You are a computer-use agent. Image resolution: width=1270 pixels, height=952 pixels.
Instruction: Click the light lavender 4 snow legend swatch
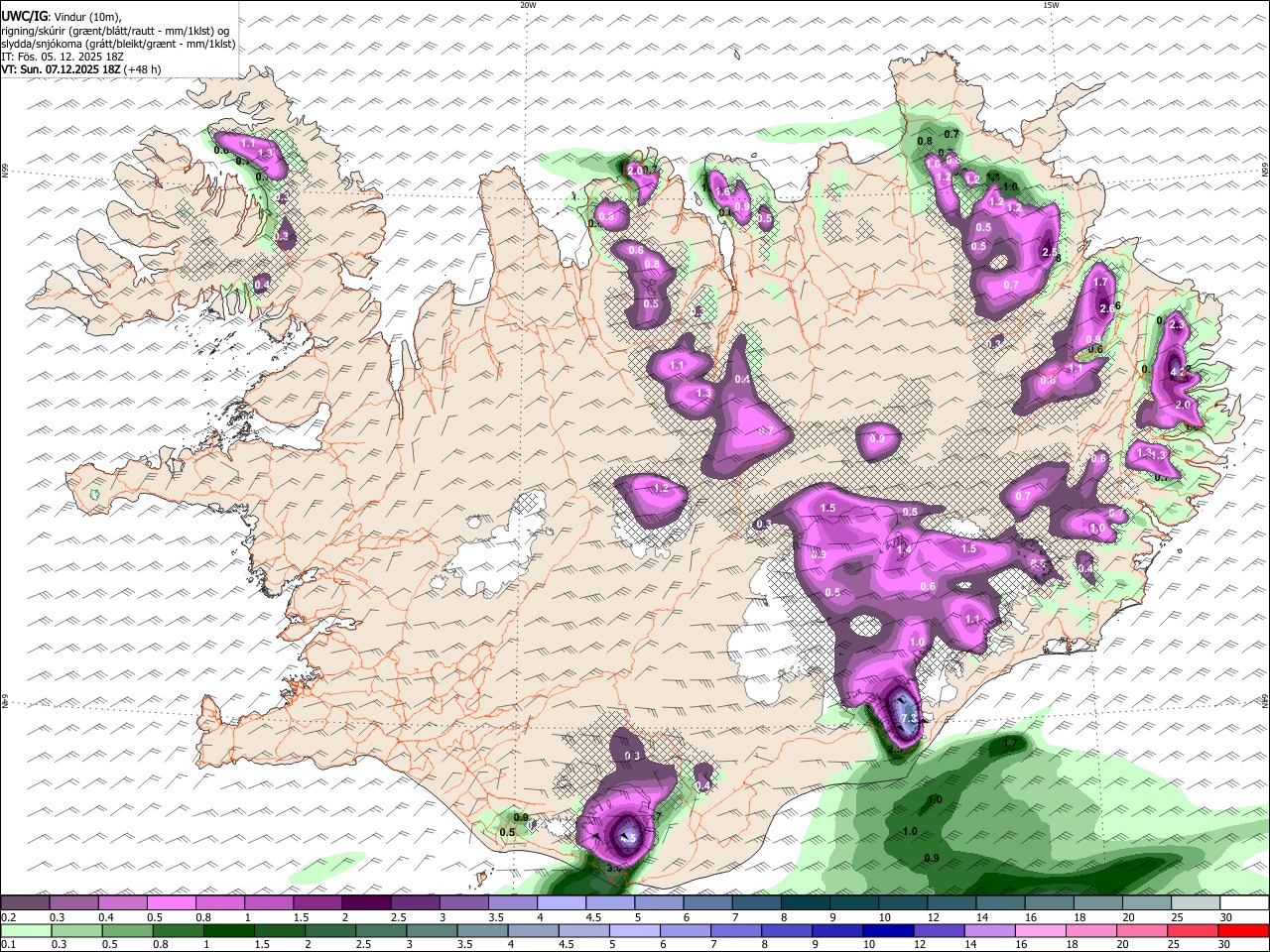tap(561, 903)
